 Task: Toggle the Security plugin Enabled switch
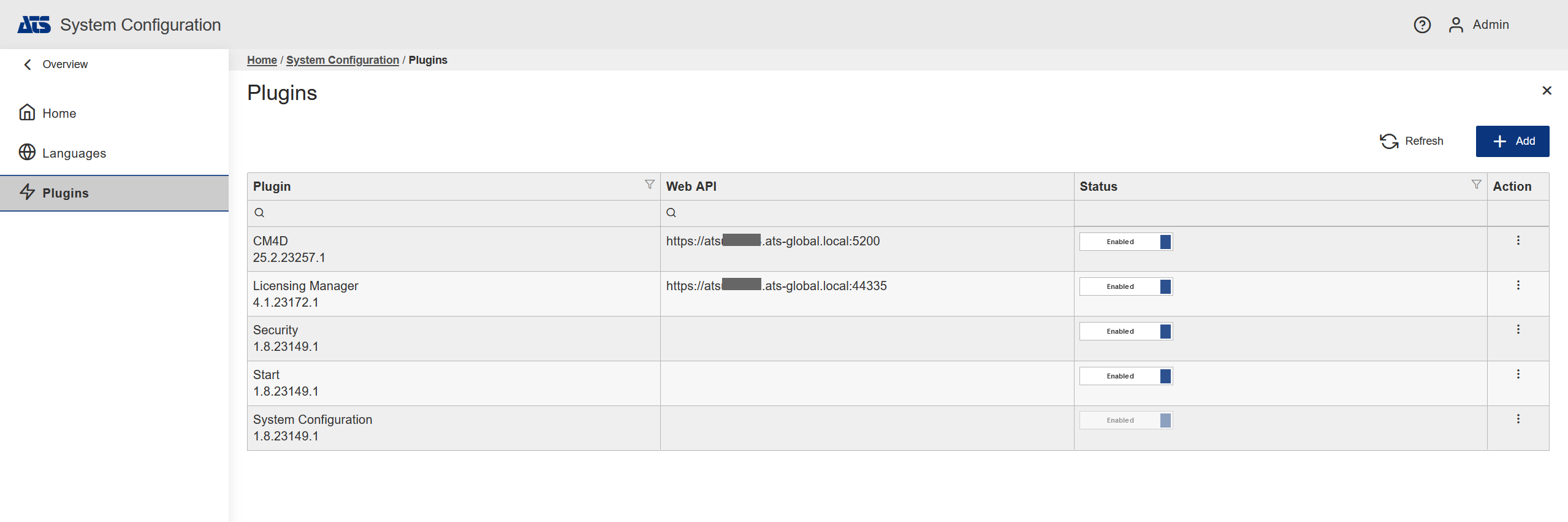point(1126,331)
